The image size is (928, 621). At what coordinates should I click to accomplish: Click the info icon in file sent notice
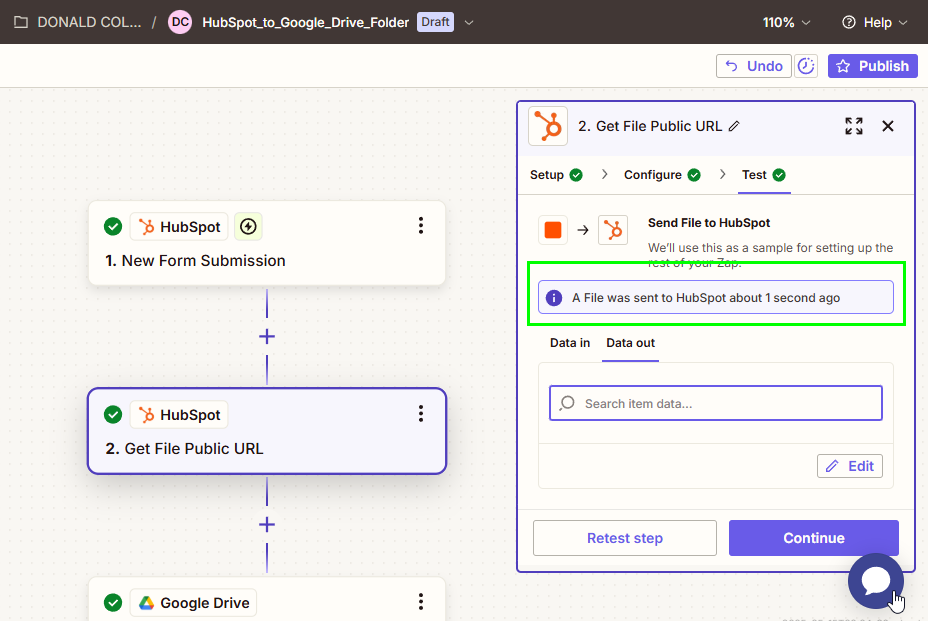[x=554, y=298]
